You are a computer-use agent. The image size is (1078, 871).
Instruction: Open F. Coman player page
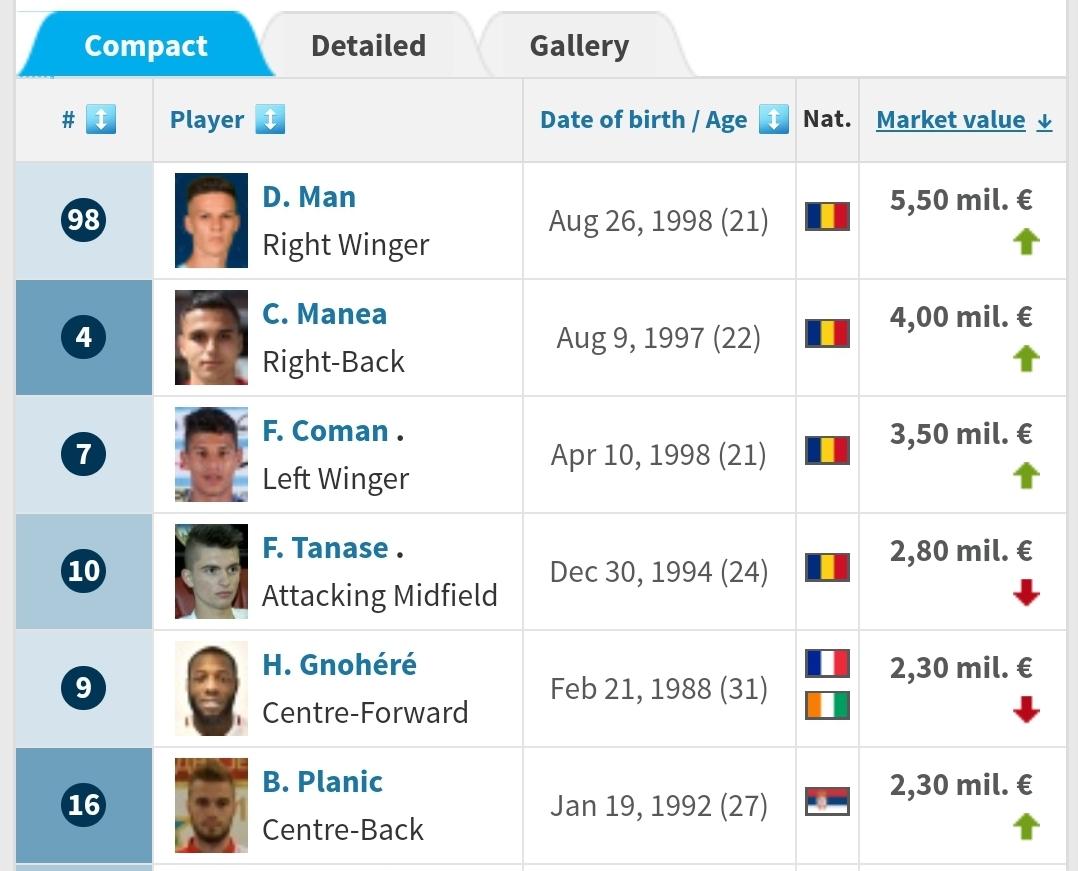325,431
